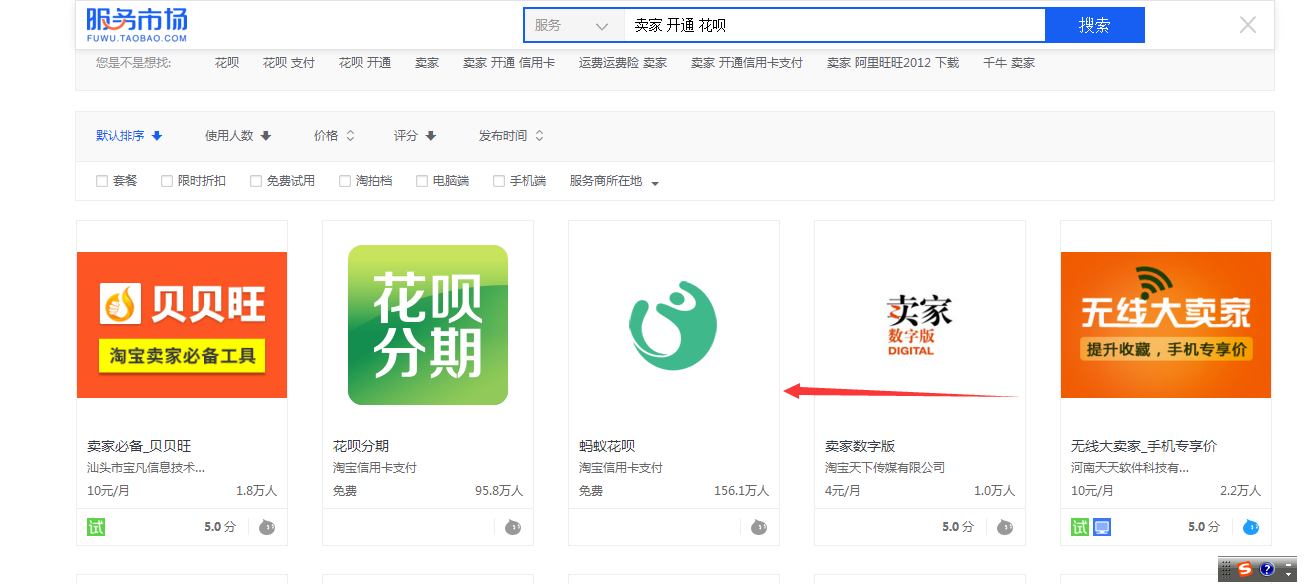1315x584 pixels.
Task: Open the 服务 search category dropdown
Action: [574, 26]
